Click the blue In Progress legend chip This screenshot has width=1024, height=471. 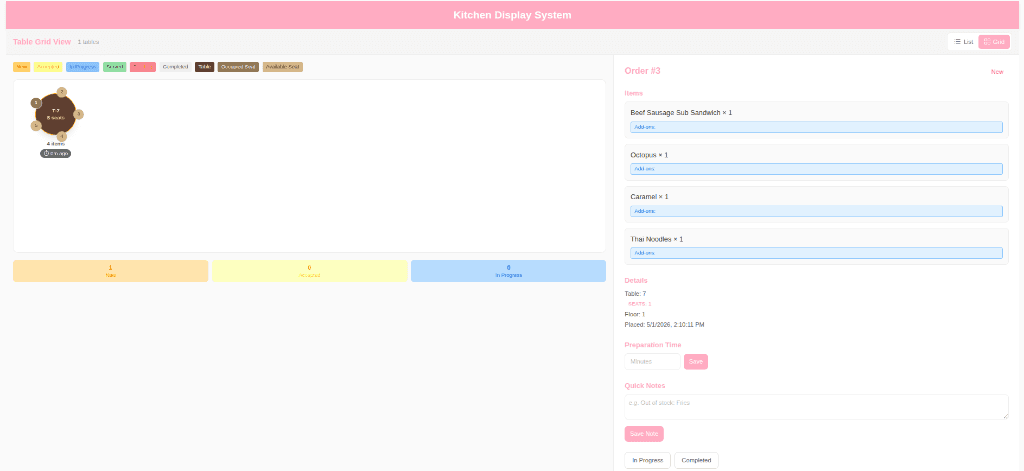(82, 67)
